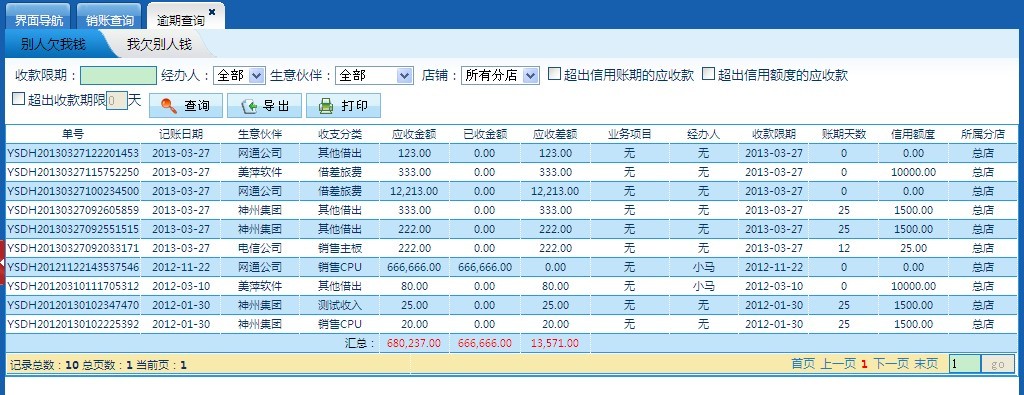Open the 经办人 dropdown

click(239, 76)
